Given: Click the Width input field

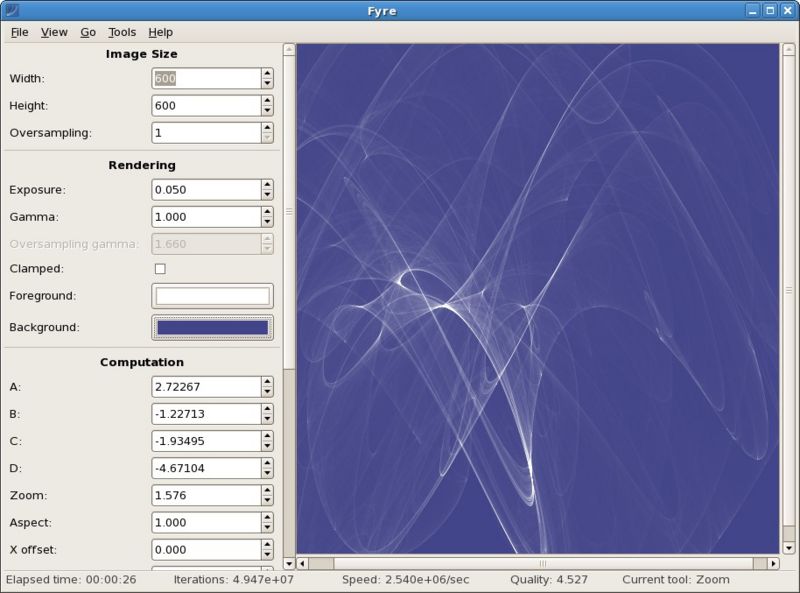Looking at the screenshot, I should 206,79.
